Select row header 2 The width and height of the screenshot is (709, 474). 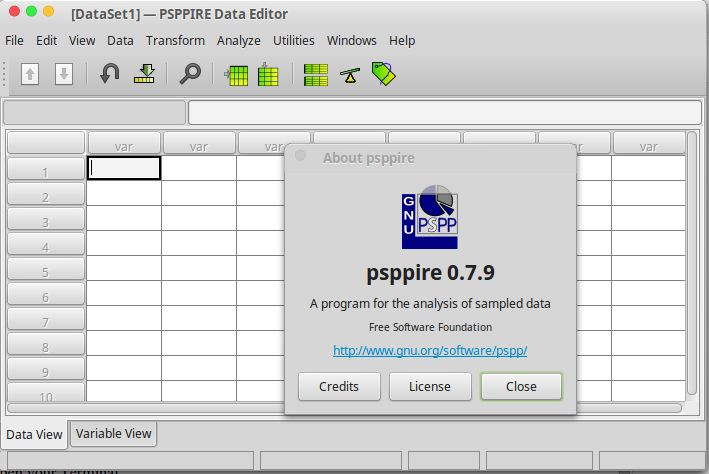(x=46, y=194)
